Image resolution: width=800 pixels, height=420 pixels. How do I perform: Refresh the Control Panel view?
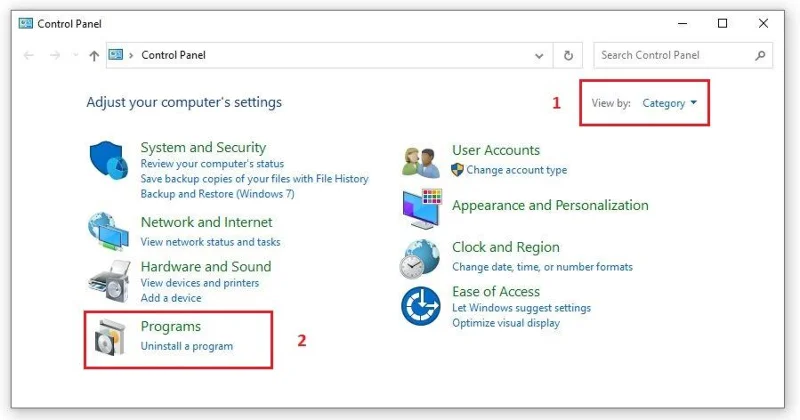(x=568, y=56)
